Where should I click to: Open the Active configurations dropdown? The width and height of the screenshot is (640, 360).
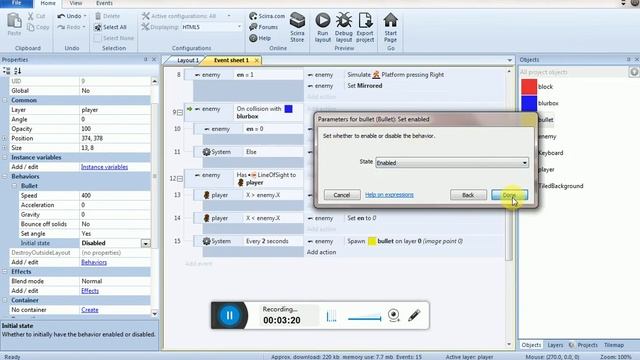click(x=229, y=16)
